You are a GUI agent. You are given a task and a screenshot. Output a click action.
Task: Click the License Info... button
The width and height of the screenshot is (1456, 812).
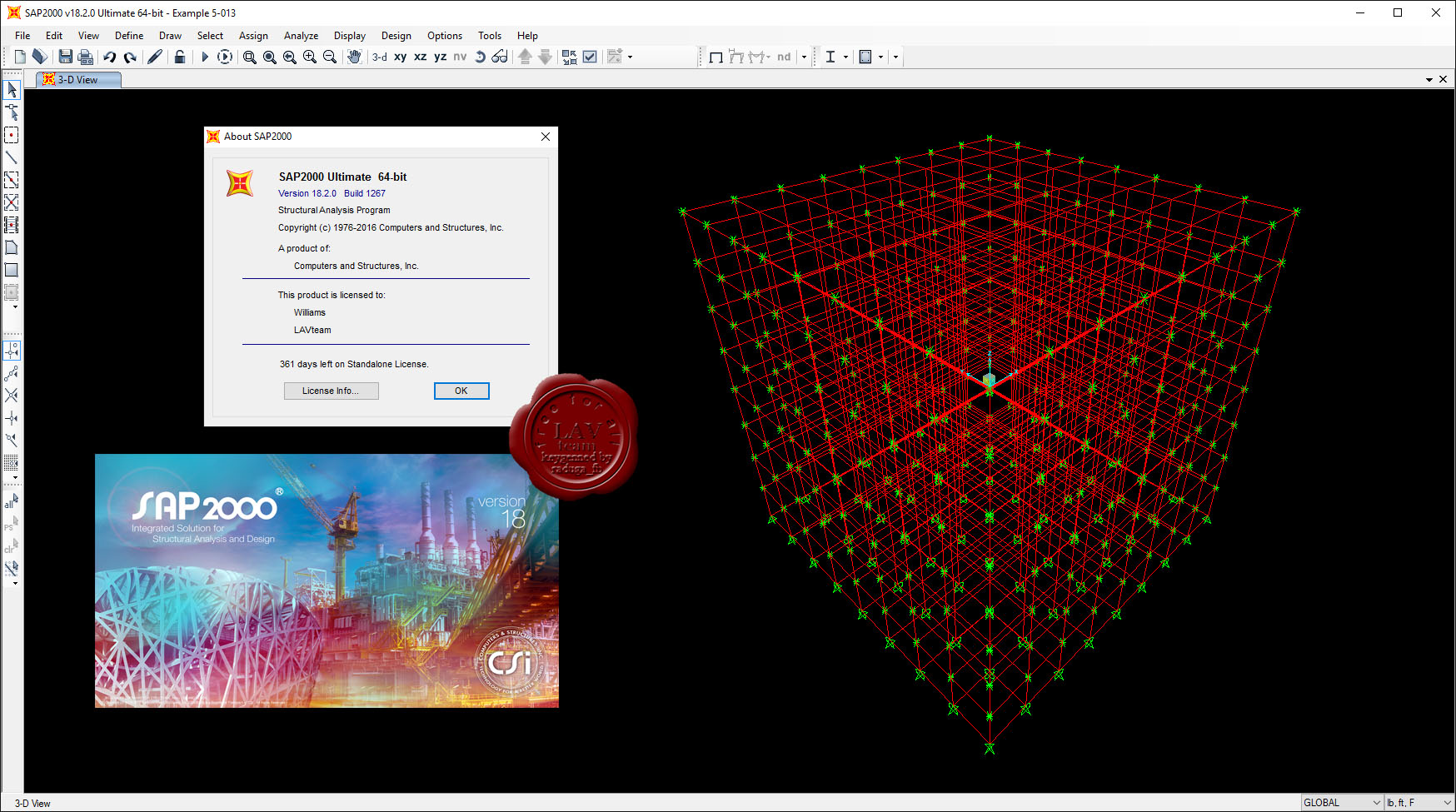[332, 391]
